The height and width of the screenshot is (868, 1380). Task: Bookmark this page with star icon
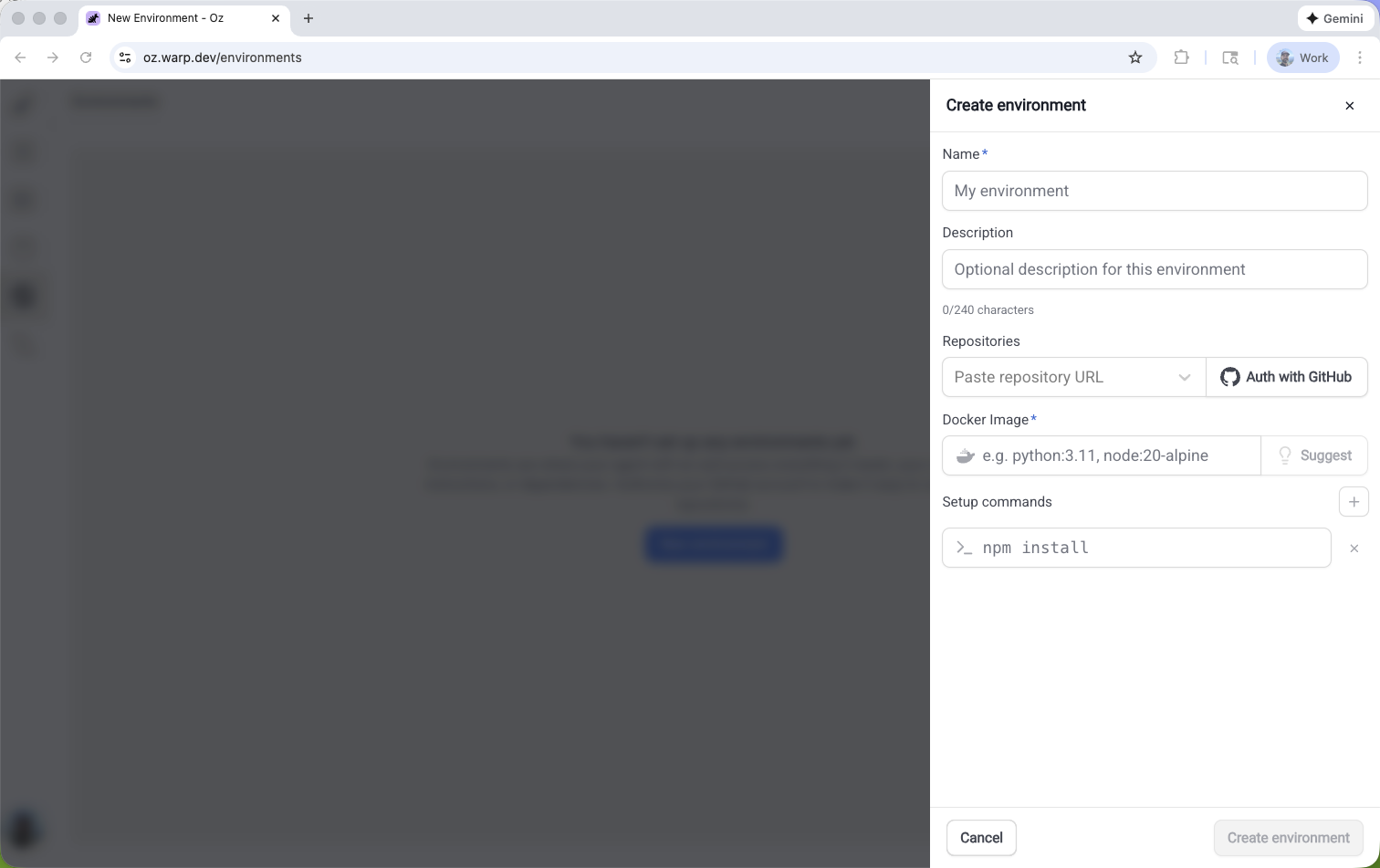click(1134, 58)
